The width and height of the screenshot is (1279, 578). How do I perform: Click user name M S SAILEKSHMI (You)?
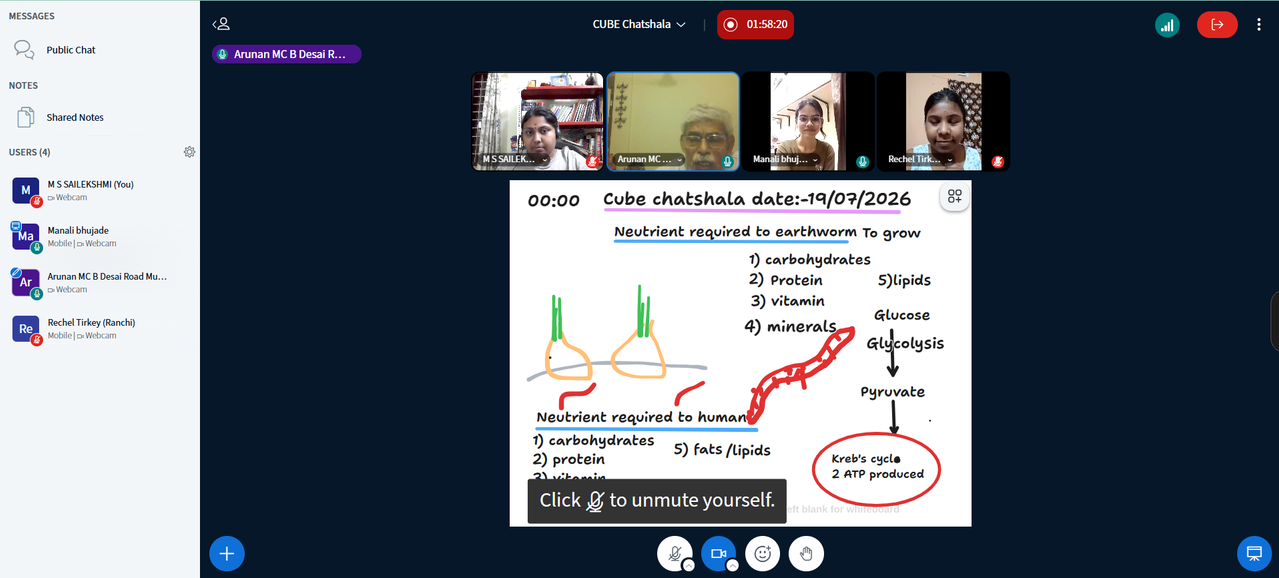click(x=90, y=184)
